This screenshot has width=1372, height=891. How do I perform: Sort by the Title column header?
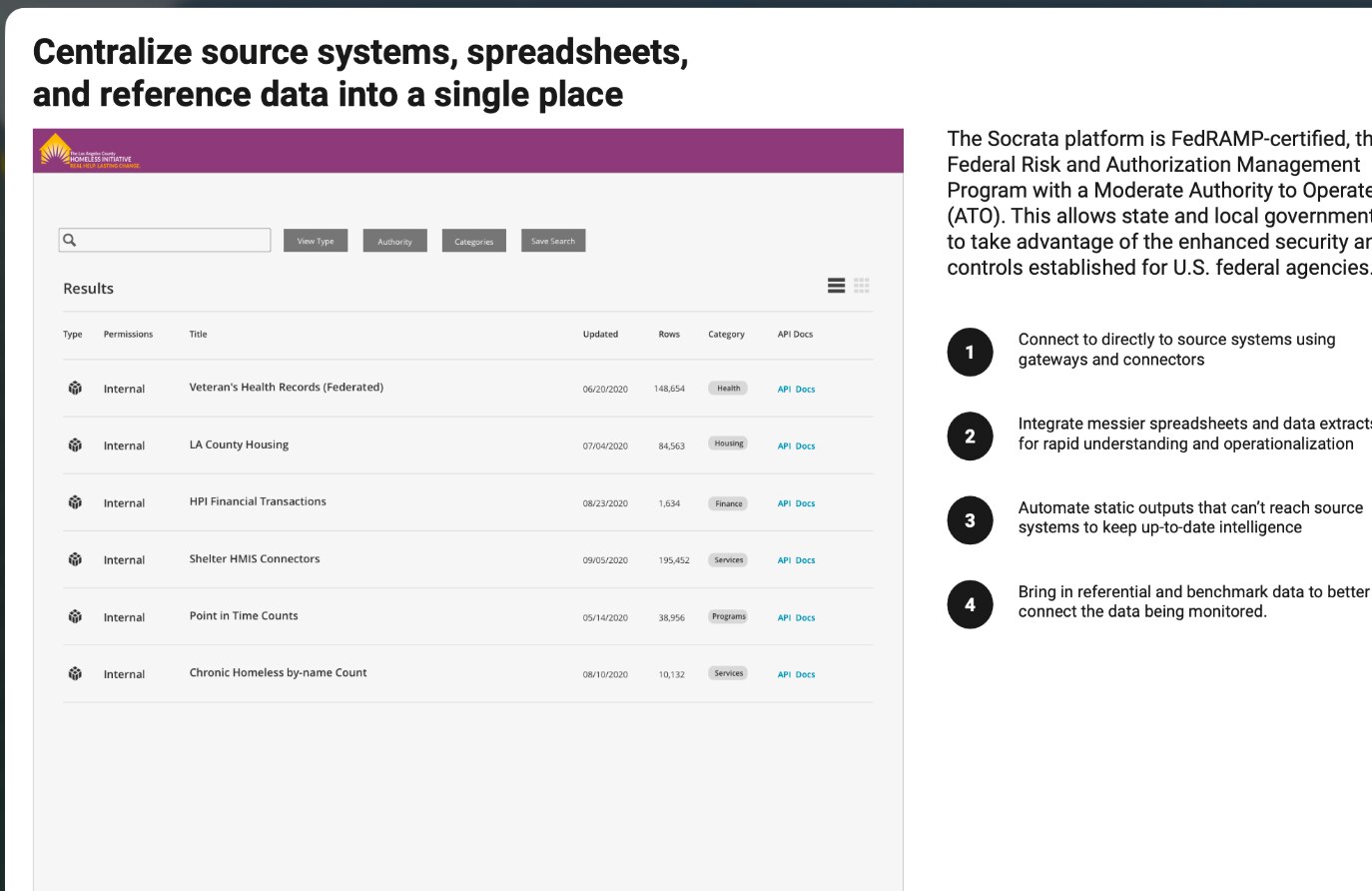198,335
